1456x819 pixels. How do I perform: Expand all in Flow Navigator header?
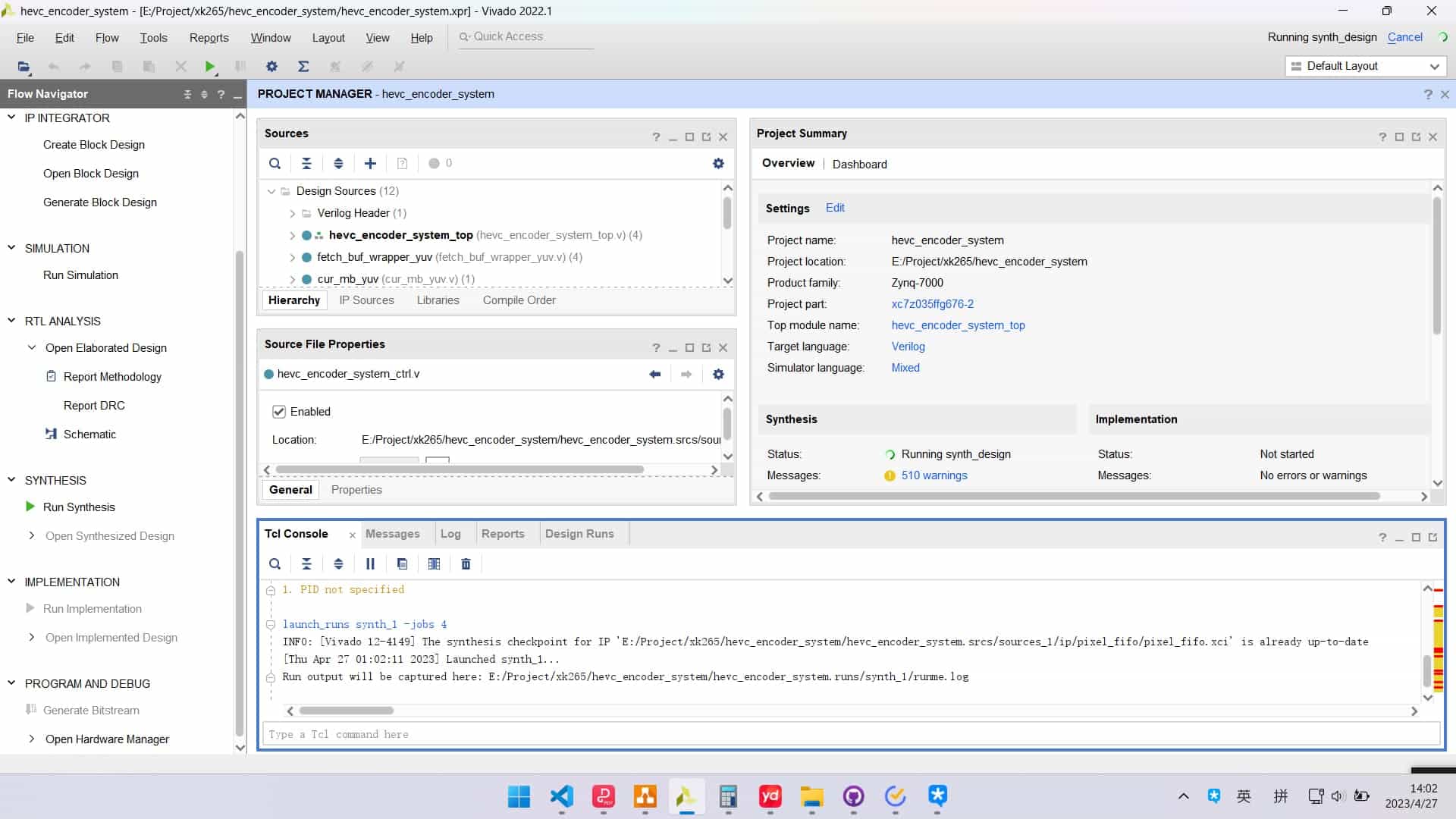click(x=204, y=95)
